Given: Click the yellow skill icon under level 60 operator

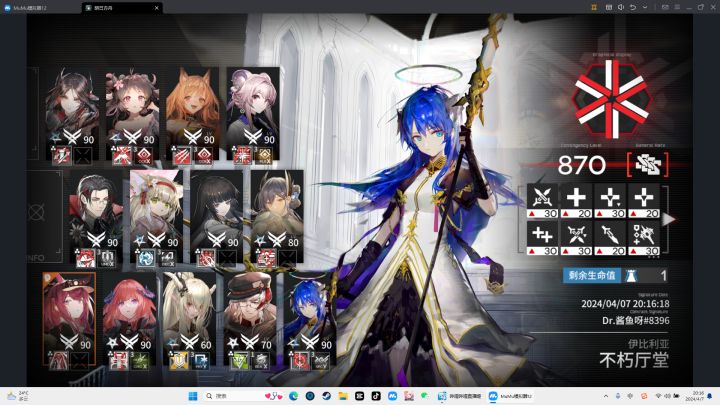Looking at the screenshot, I should (179, 361).
